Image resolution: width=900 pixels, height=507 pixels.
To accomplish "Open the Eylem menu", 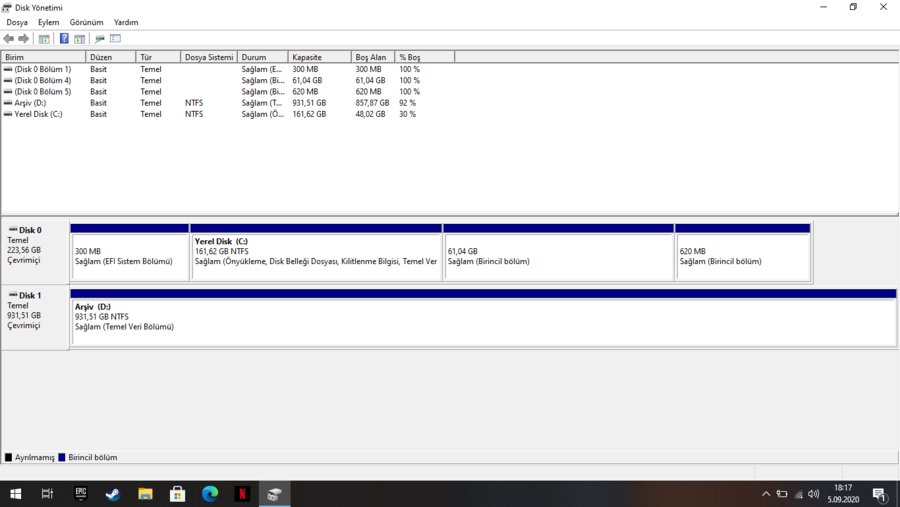I will tap(48, 22).
